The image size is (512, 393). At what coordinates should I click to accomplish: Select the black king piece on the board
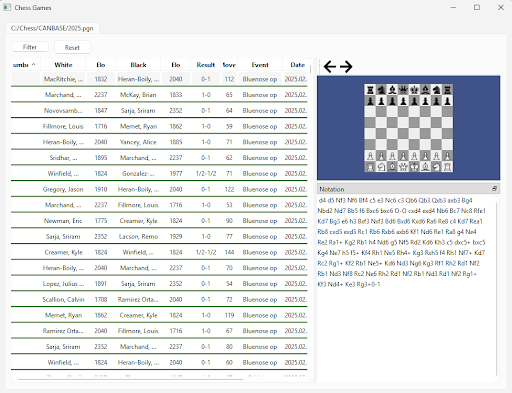(x=414, y=89)
